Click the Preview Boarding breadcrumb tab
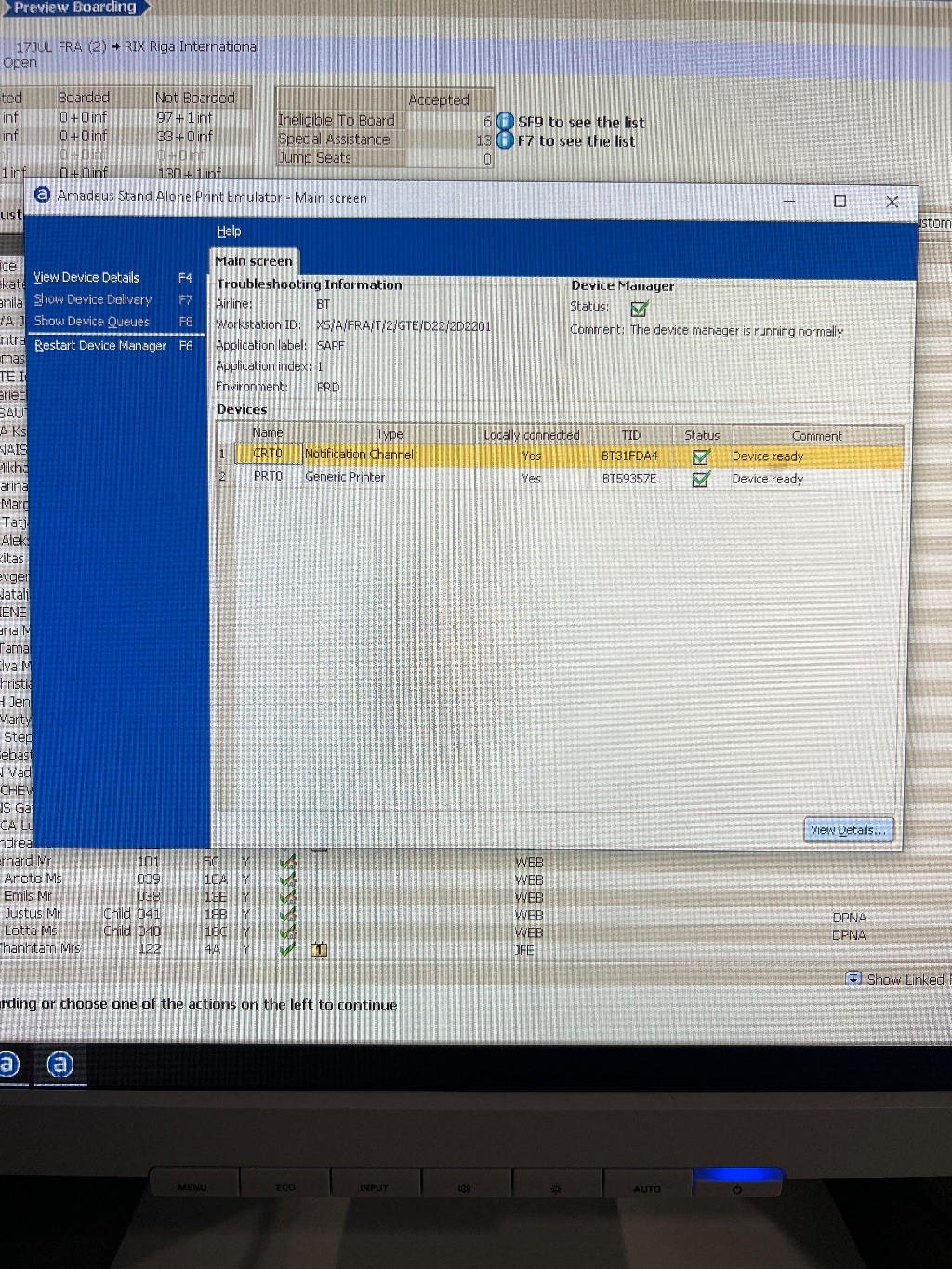The height and width of the screenshot is (1269, 952). click(74, 7)
